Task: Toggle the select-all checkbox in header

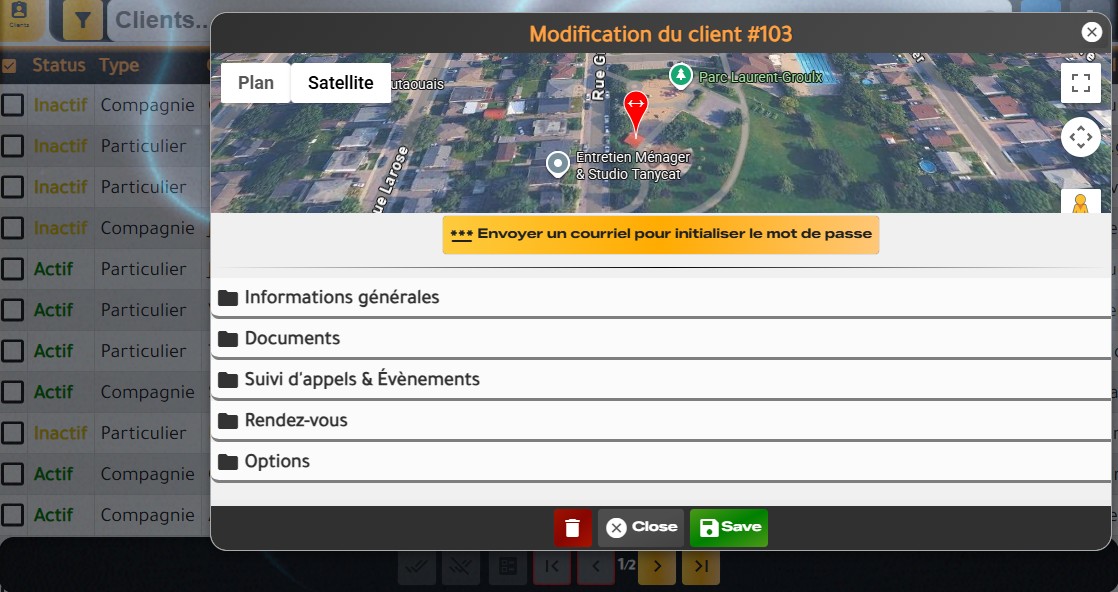Action: coord(10,66)
